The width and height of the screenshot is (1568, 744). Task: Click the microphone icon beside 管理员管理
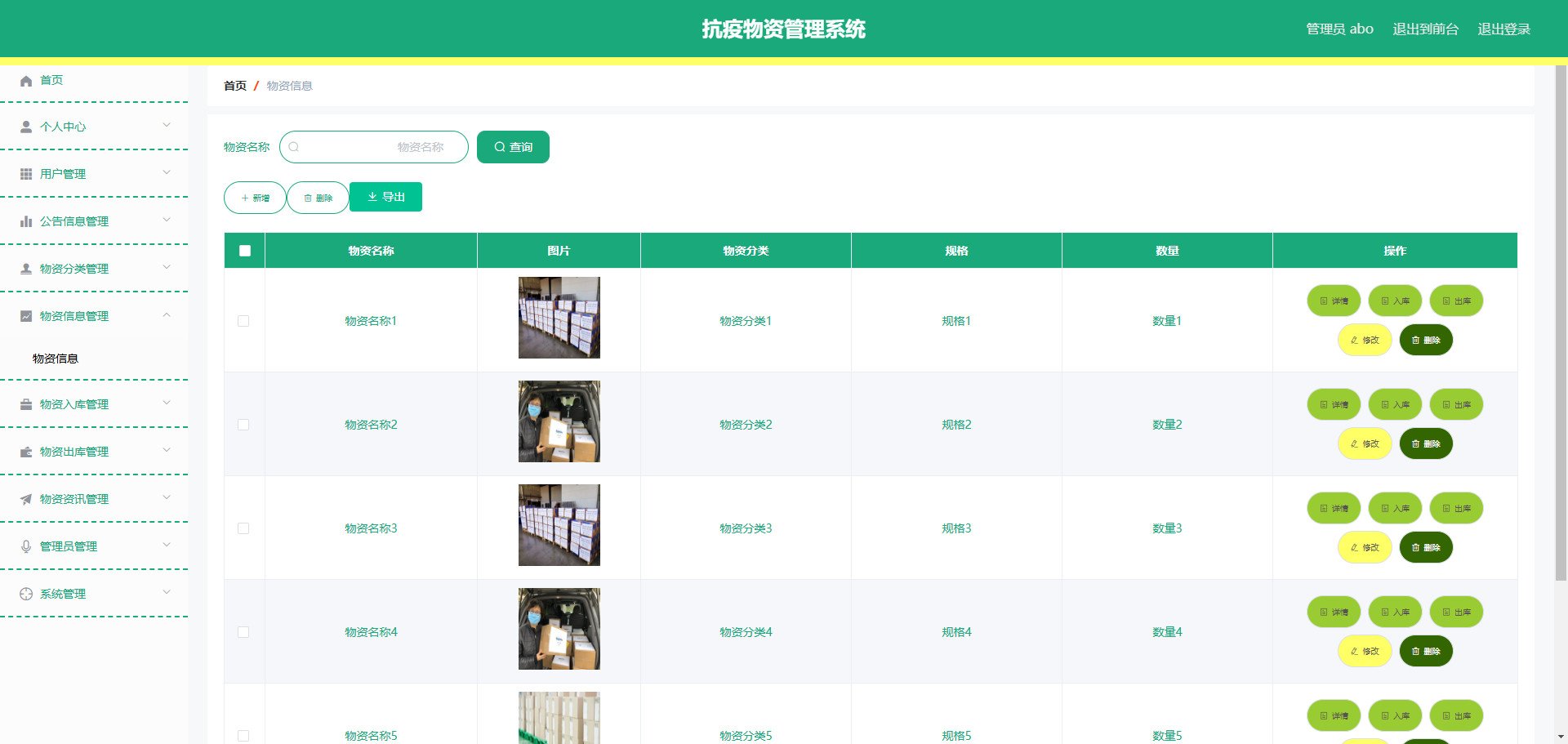coord(26,547)
